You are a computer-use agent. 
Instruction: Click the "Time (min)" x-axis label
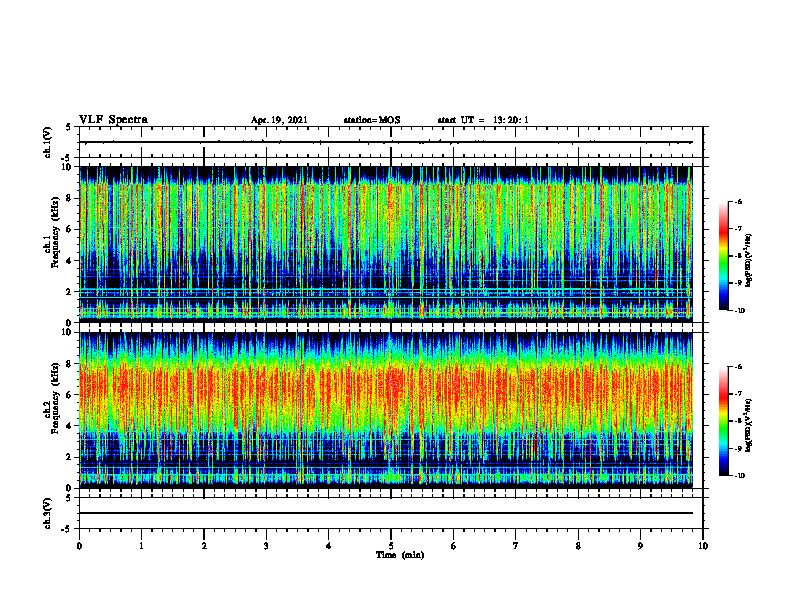tap(400, 555)
